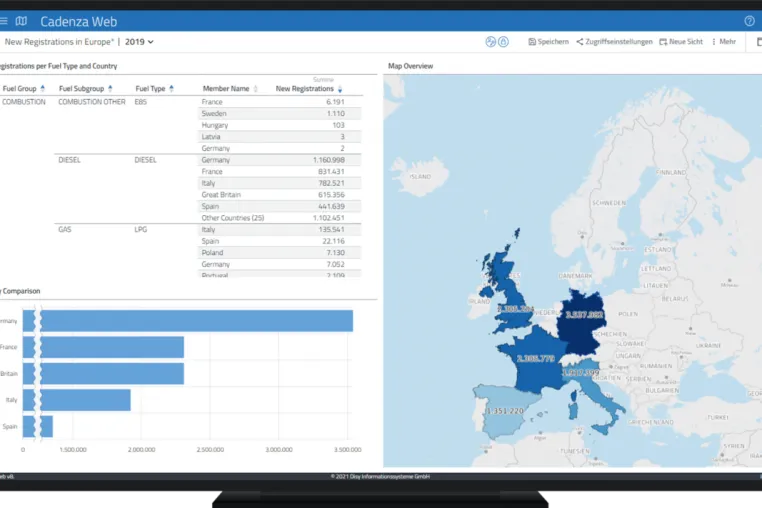Select the Latvia row

click(x=280, y=137)
